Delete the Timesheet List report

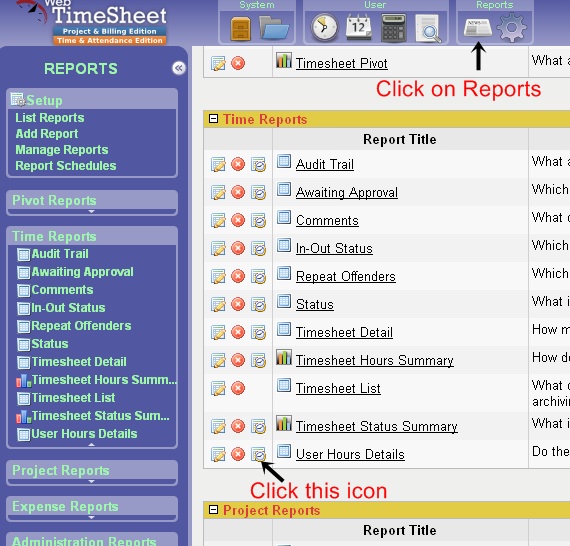[x=238, y=388]
